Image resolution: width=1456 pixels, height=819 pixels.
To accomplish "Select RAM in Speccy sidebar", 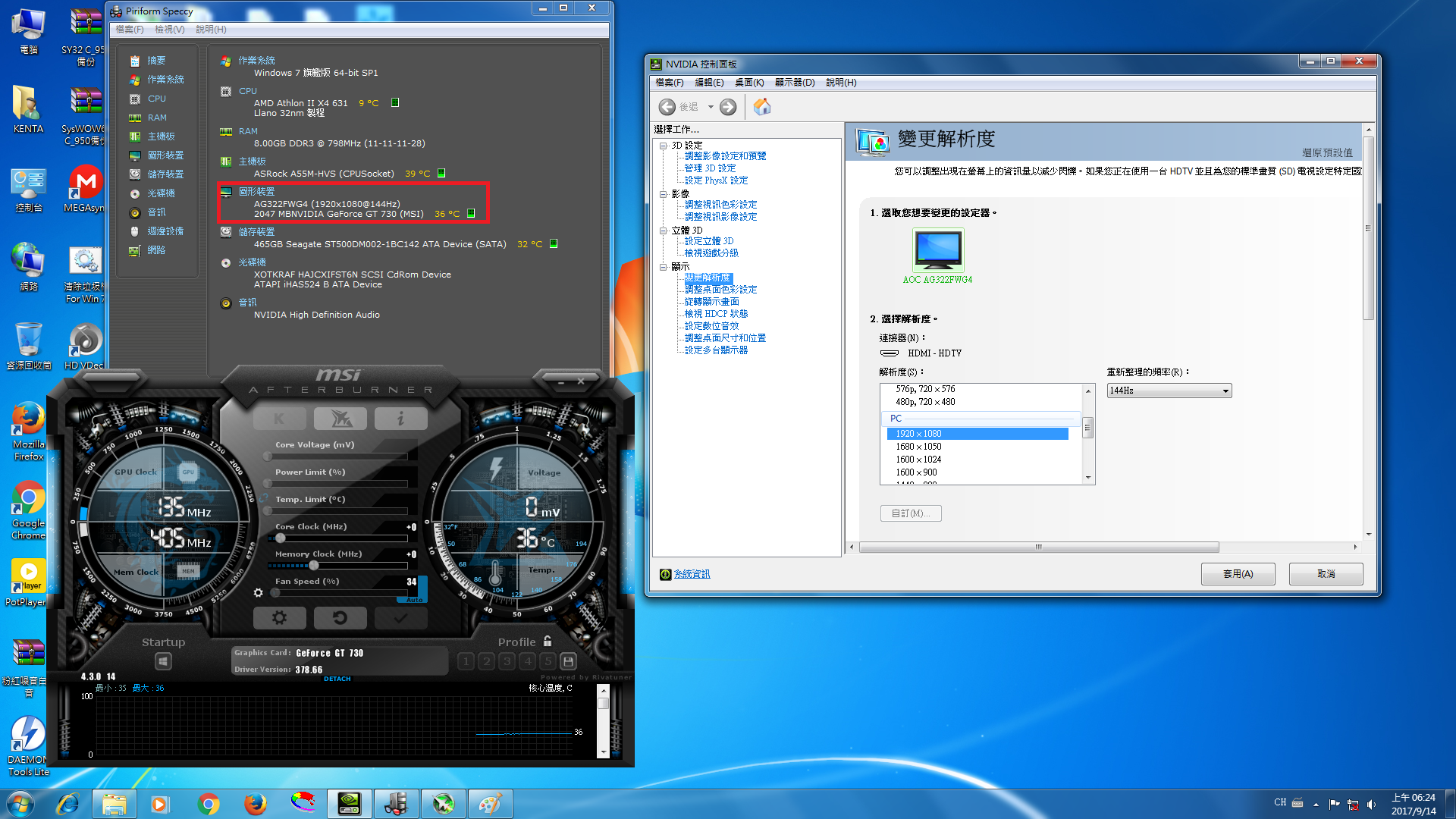I will point(156,118).
